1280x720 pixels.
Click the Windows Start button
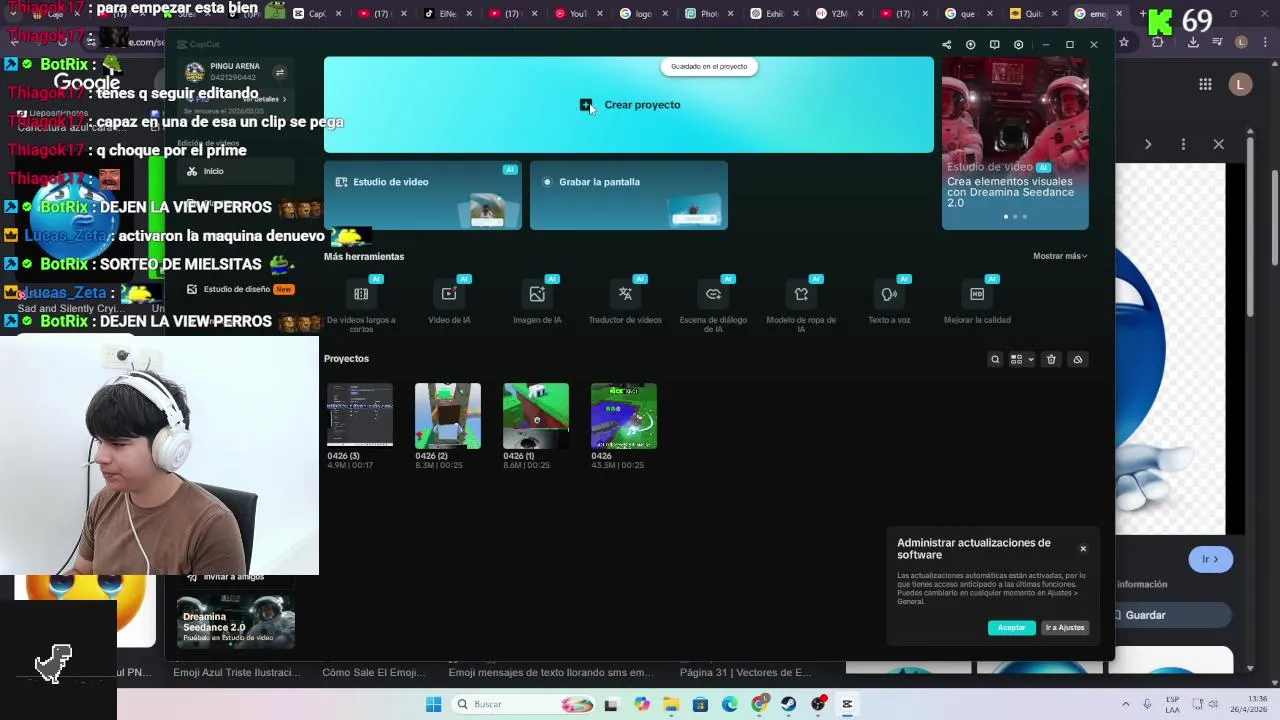pyautogui.click(x=433, y=705)
